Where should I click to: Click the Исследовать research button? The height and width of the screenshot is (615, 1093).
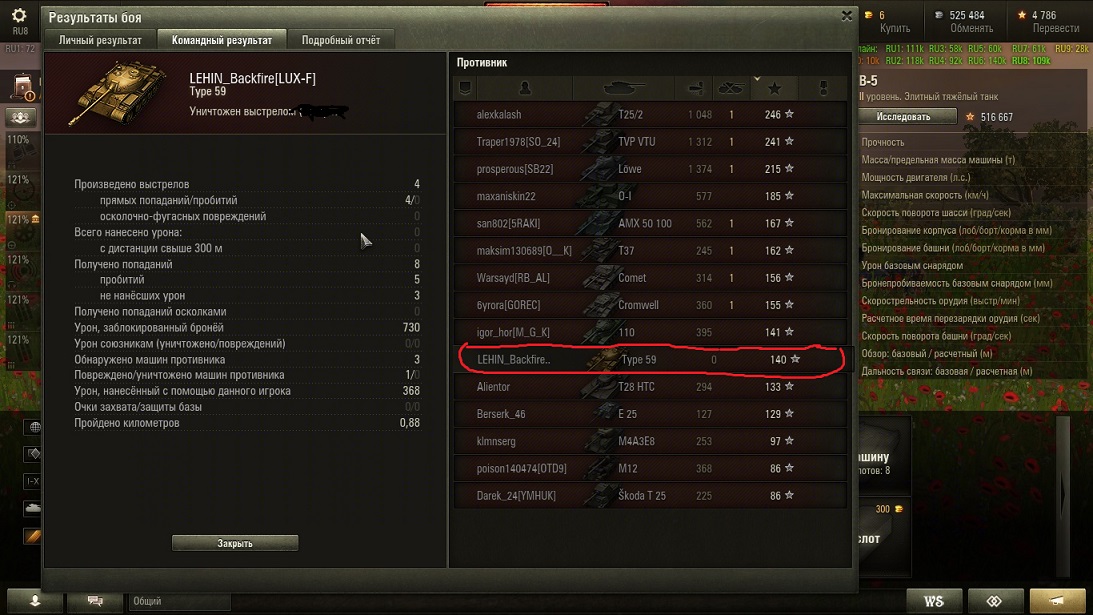point(904,116)
